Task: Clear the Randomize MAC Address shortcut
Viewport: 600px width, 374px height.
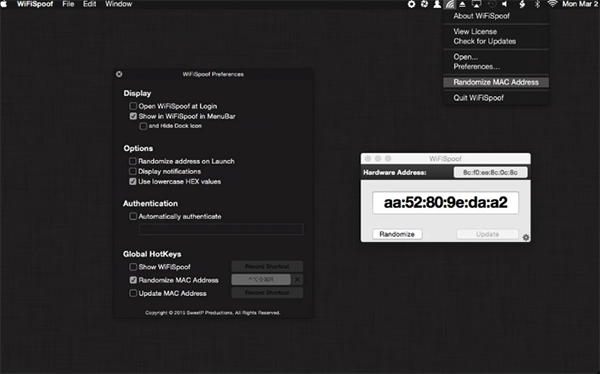Action: (x=297, y=279)
